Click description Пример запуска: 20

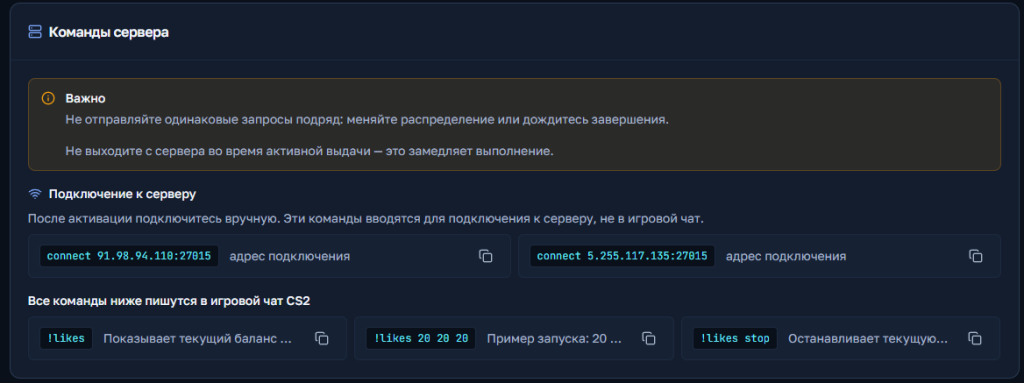click(x=554, y=339)
